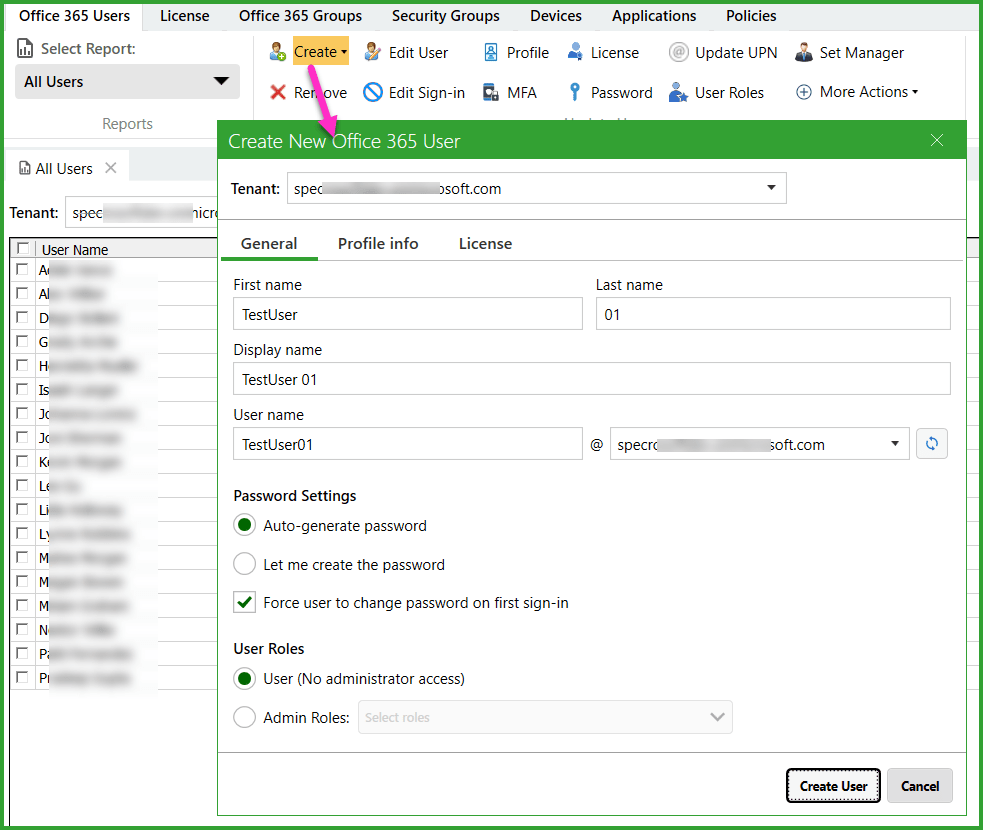
Task: Click the User Roles icon
Action: pos(678,92)
